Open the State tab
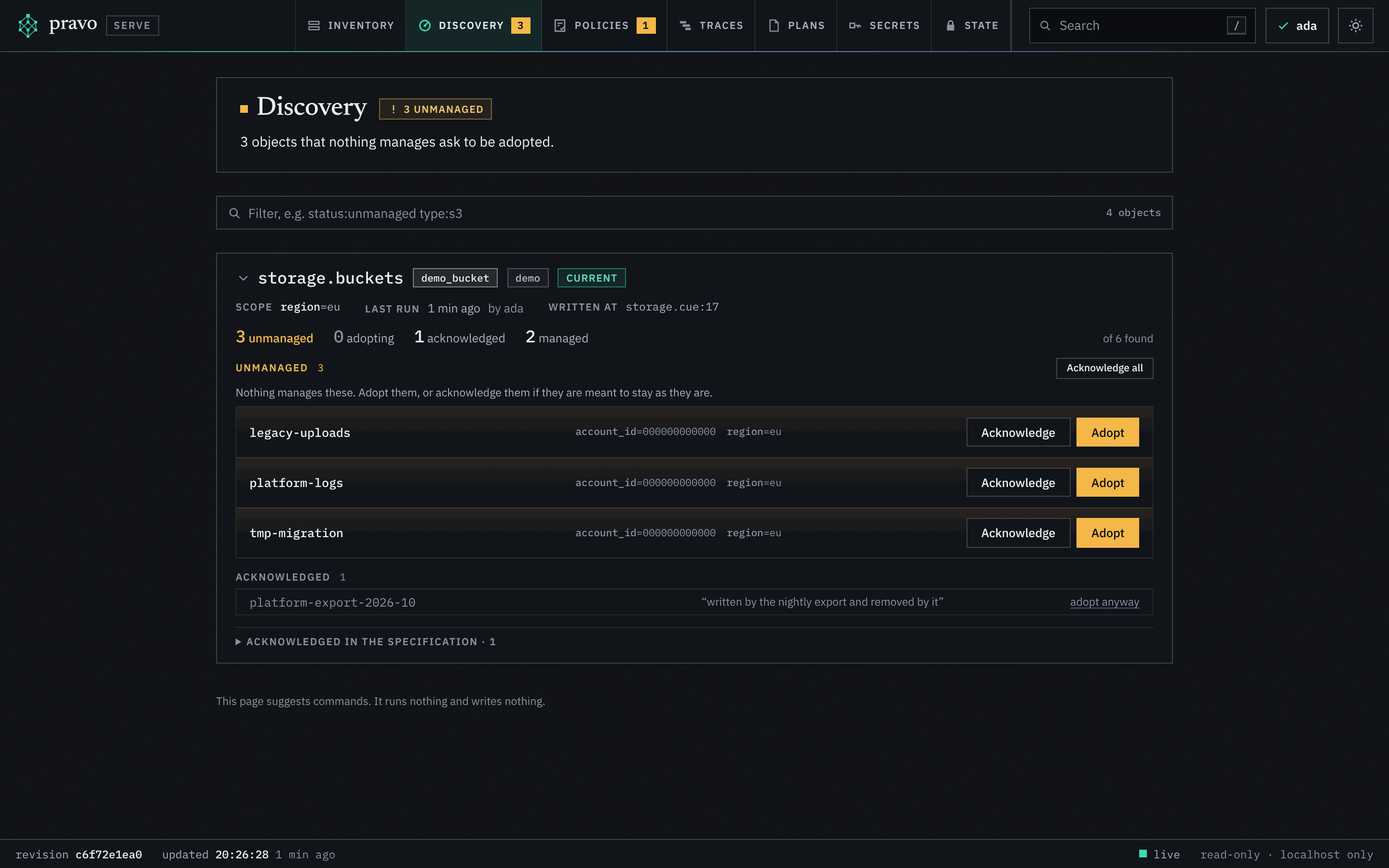The image size is (1389, 868). 971,25
